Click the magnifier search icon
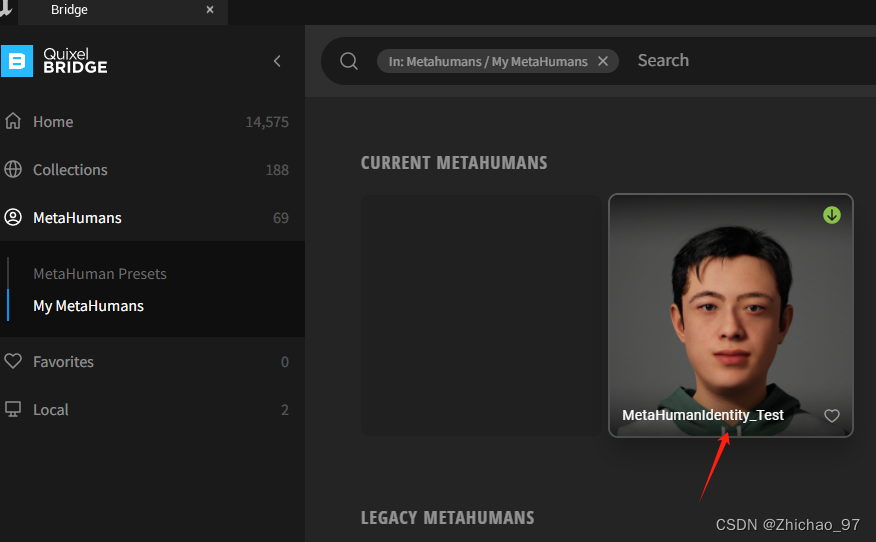Viewport: 876px width, 542px height. point(349,61)
